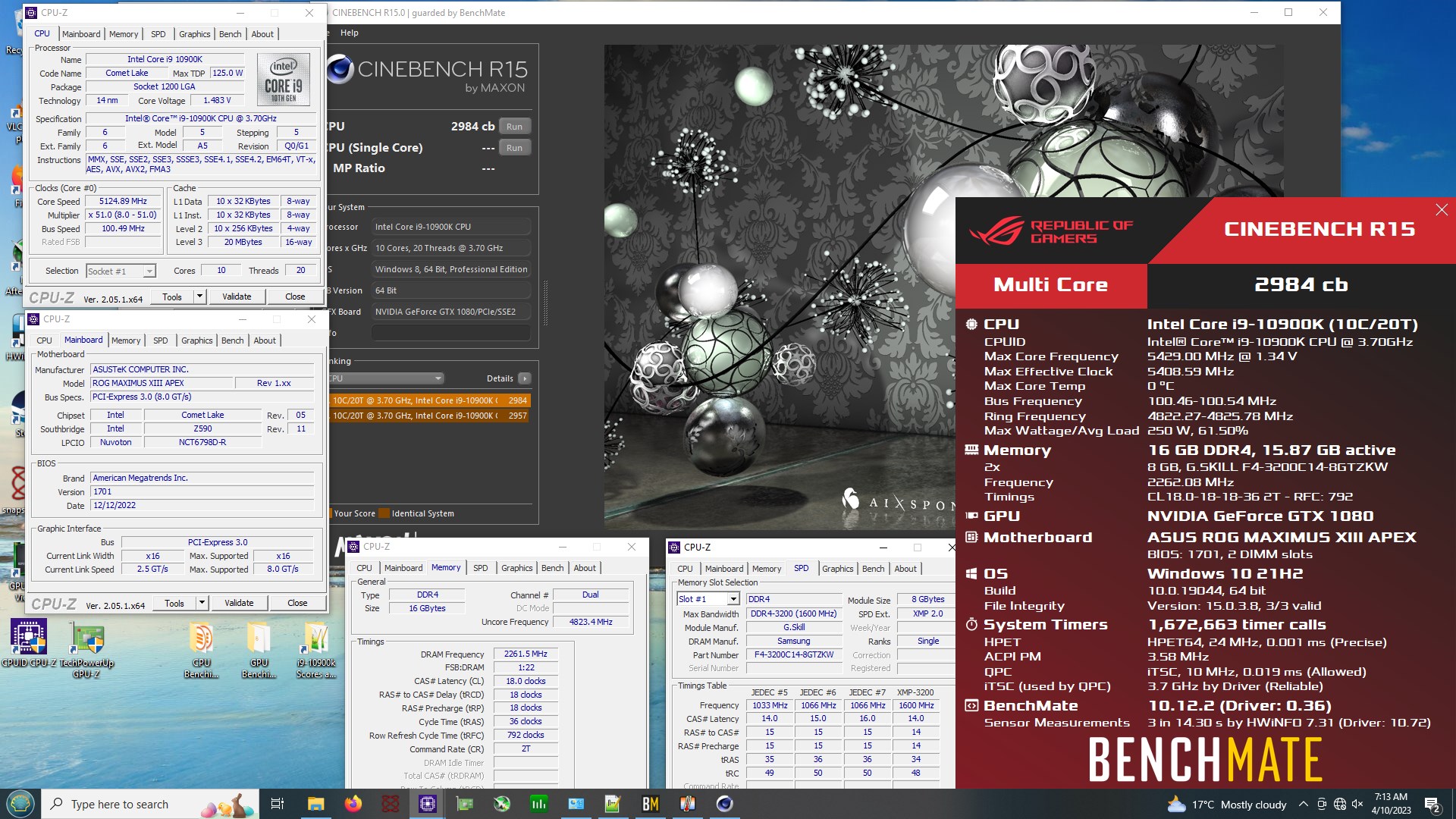Click the Uncore Frequency value 4823.4 MHz
This screenshot has height=819, width=1456.
[x=591, y=622]
